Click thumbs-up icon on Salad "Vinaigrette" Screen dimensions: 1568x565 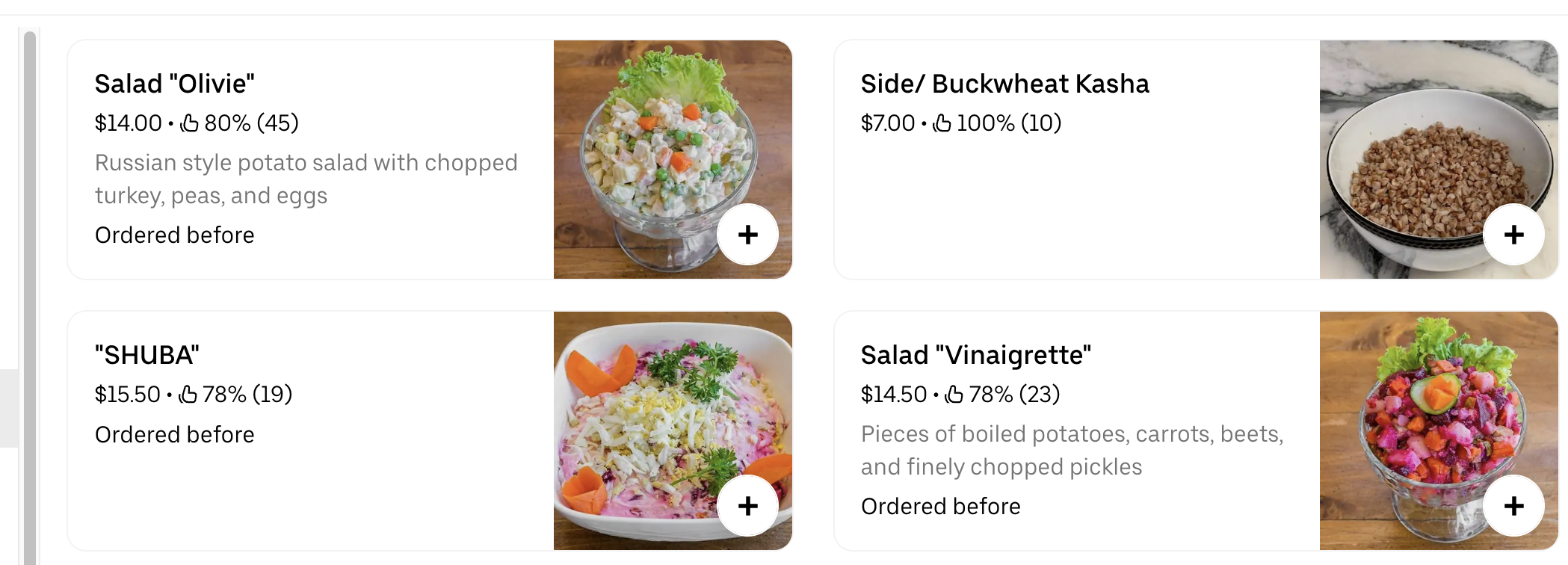[x=954, y=394]
